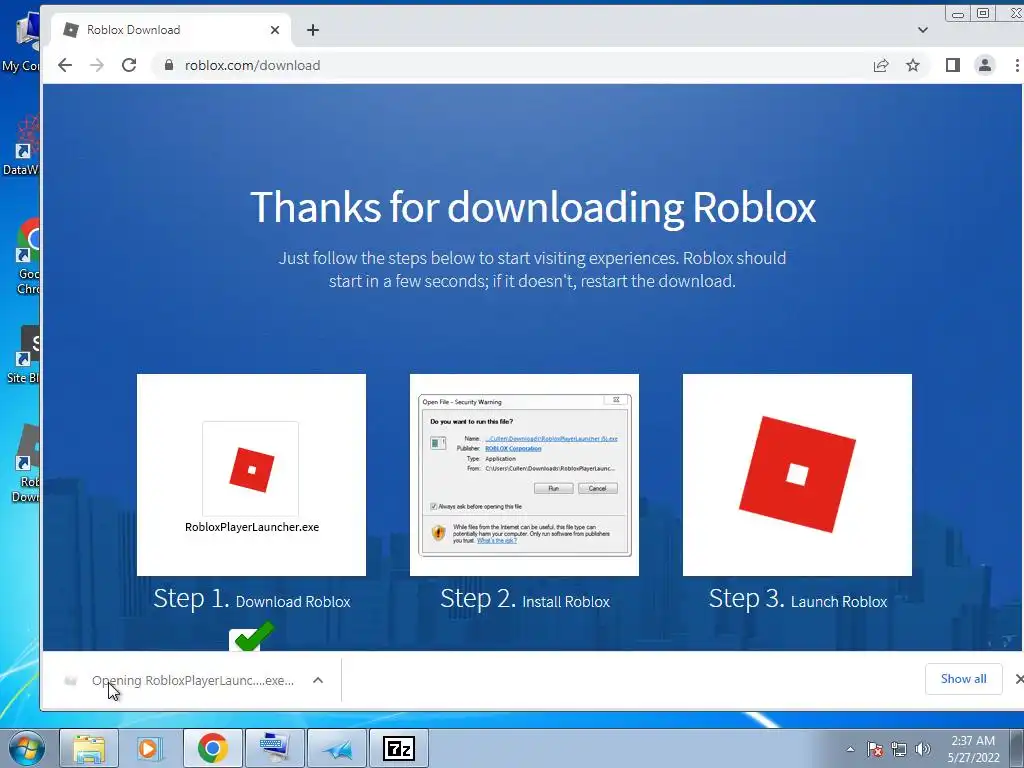
Task: Go back to the previous page
Action: pyautogui.click(x=65, y=65)
